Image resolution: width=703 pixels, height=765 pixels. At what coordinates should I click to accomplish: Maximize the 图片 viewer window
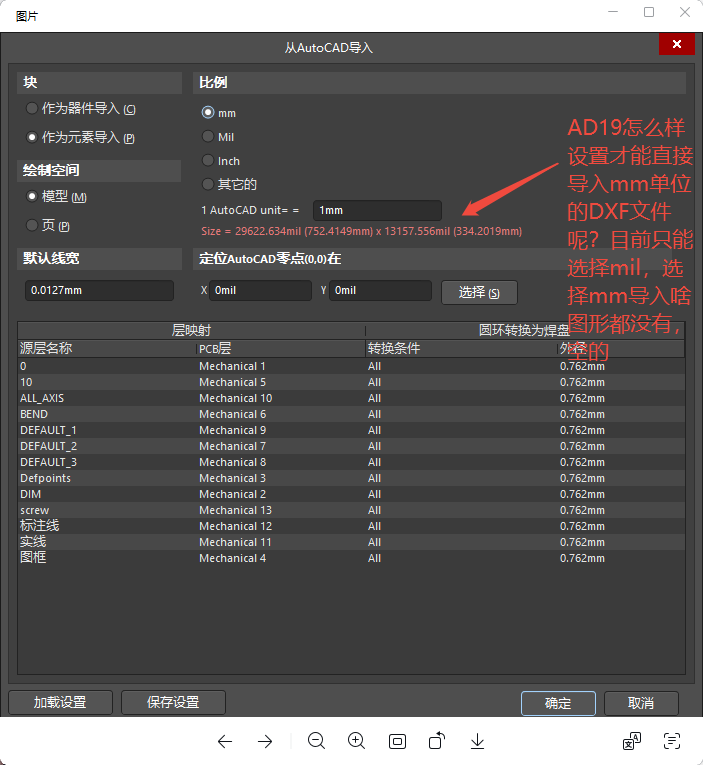(x=649, y=12)
